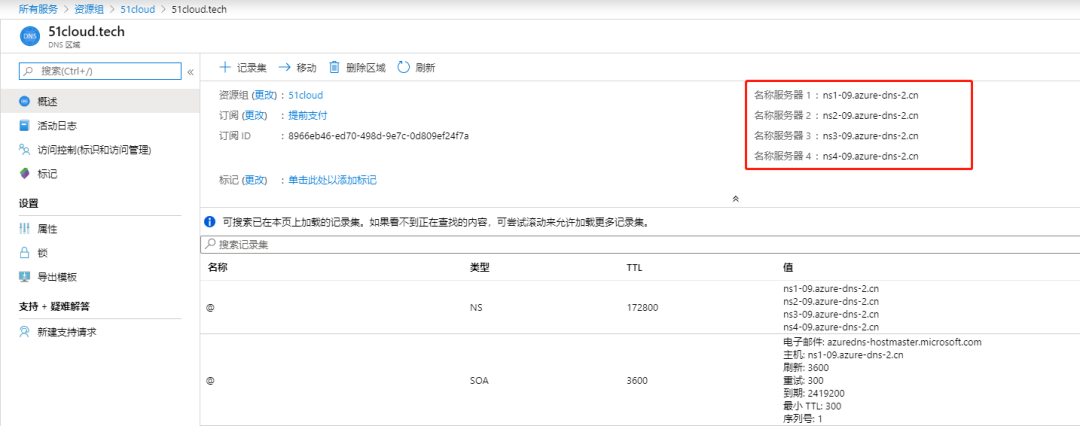The image size is (1080, 426).
Task: Click the 移动 toolbar label
Action: (307, 68)
